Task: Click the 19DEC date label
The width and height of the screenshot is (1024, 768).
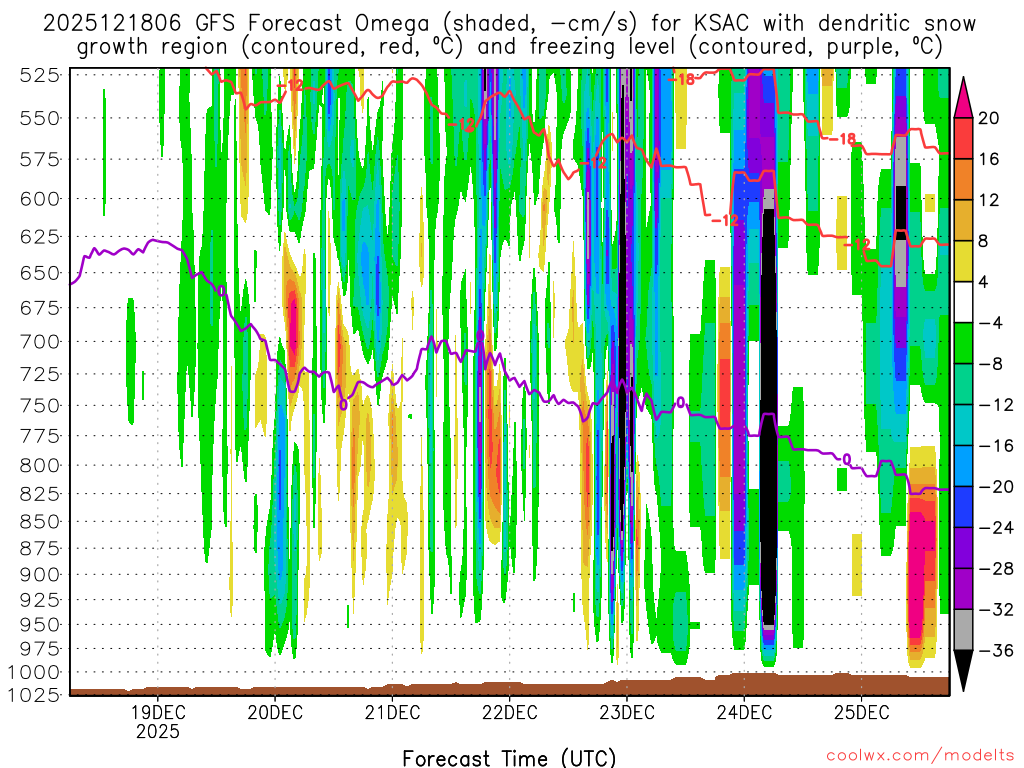Action: [157, 712]
